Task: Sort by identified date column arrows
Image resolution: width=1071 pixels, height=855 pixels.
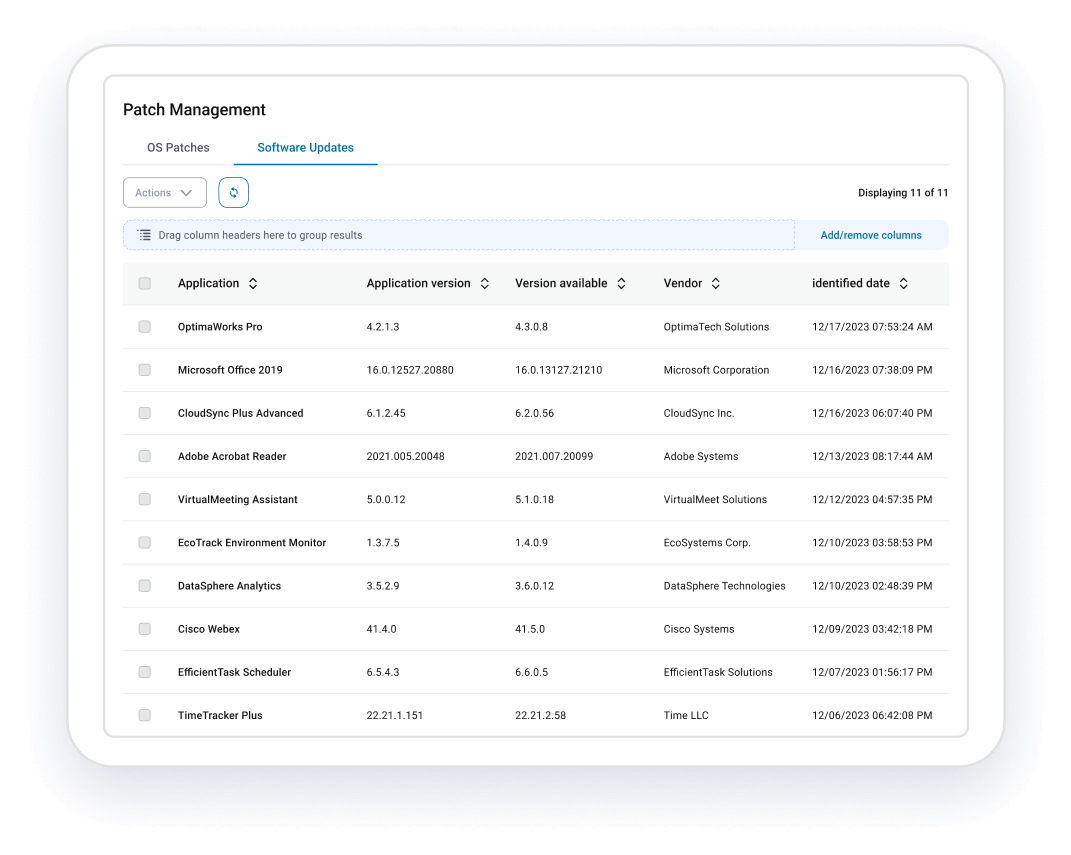Action: point(903,284)
